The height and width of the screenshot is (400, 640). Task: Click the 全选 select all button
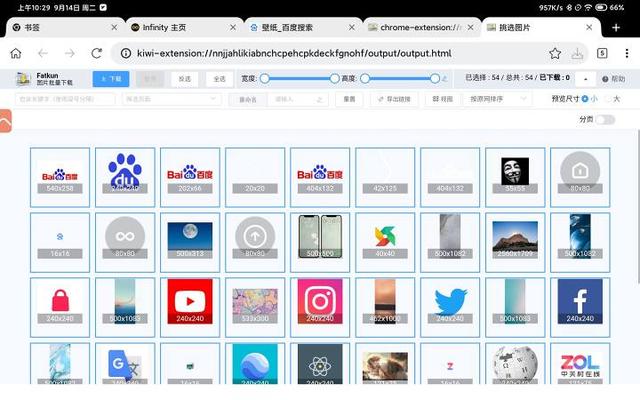click(219, 79)
